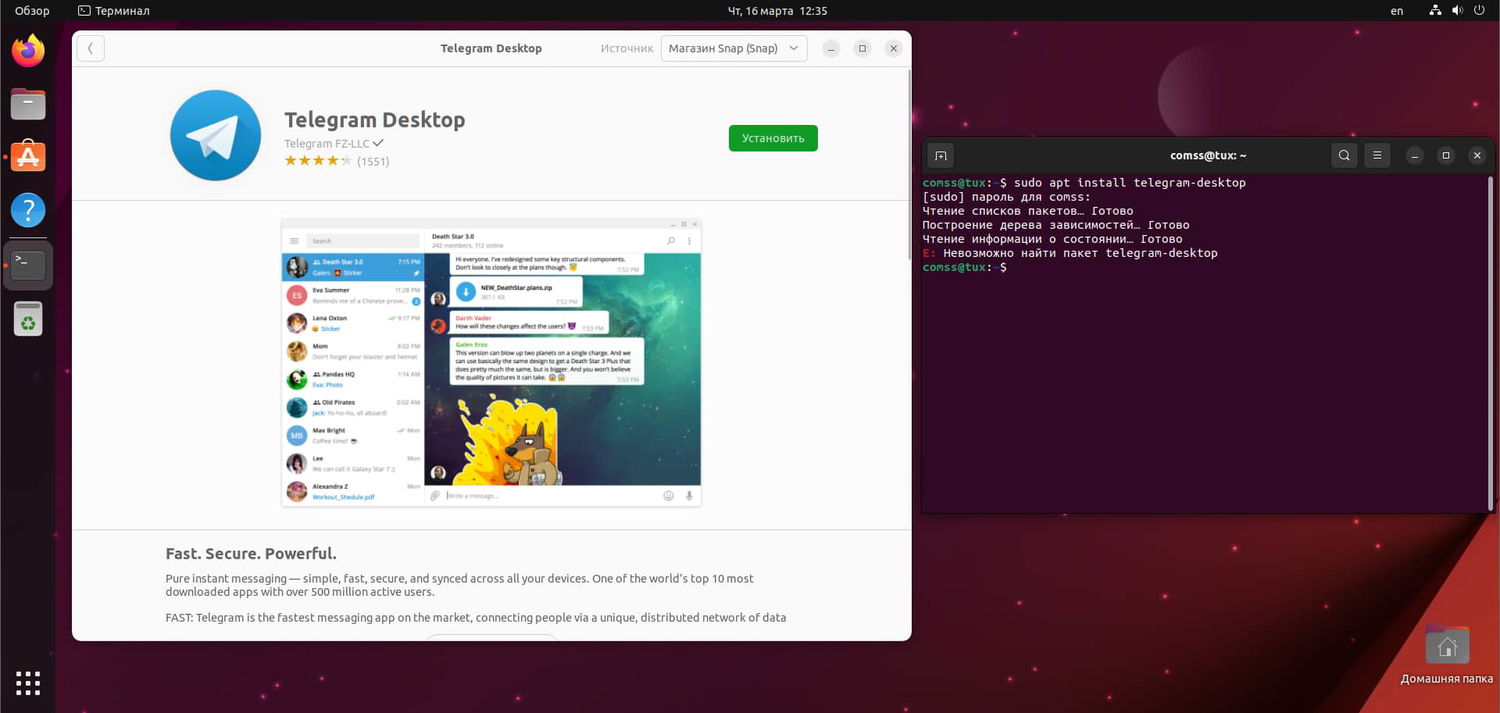Viewport: 1500px width, 713px height.
Task: Click the Telegram Desktop heading text
Action: (375, 120)
